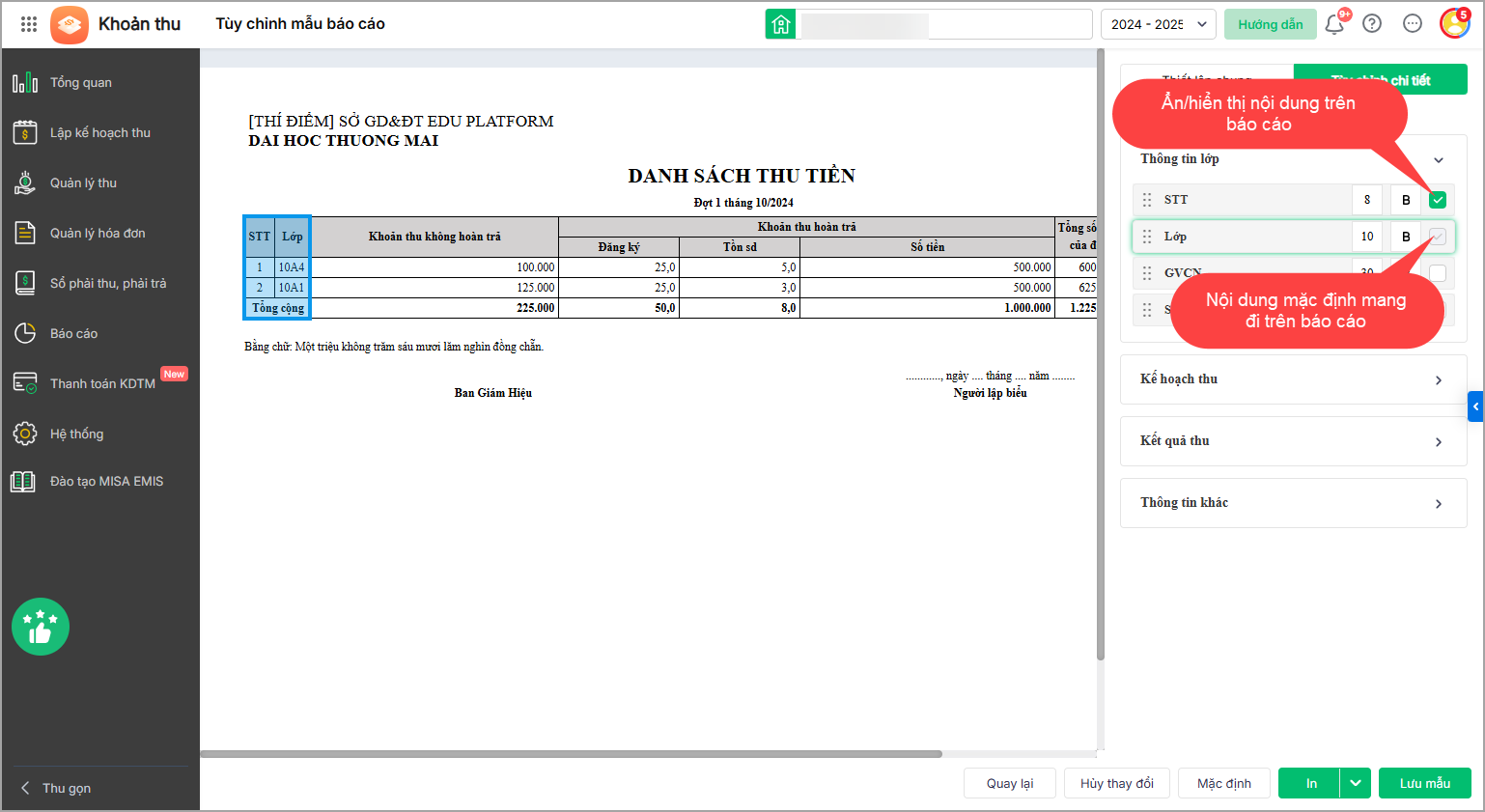Open the user profile avatar
This screenshot has width=1485, height=812.
point(1454,24)
